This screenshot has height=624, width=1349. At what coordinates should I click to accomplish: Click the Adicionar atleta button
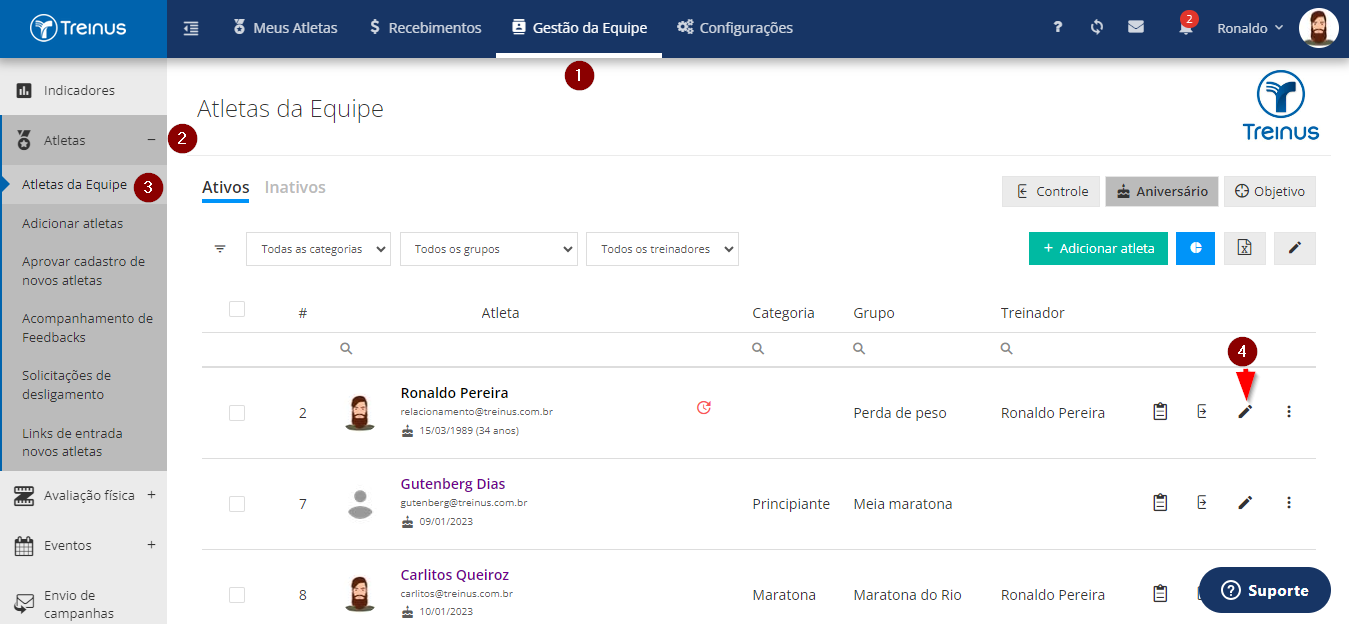1098,248
